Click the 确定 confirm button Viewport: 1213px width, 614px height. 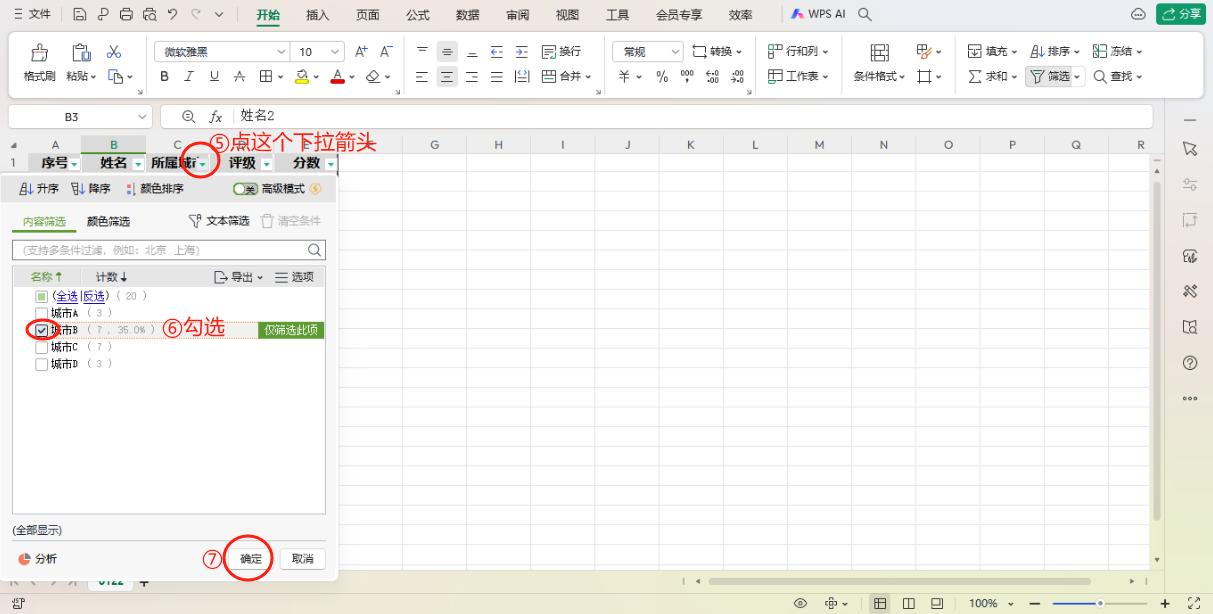(x=251, y=559)
